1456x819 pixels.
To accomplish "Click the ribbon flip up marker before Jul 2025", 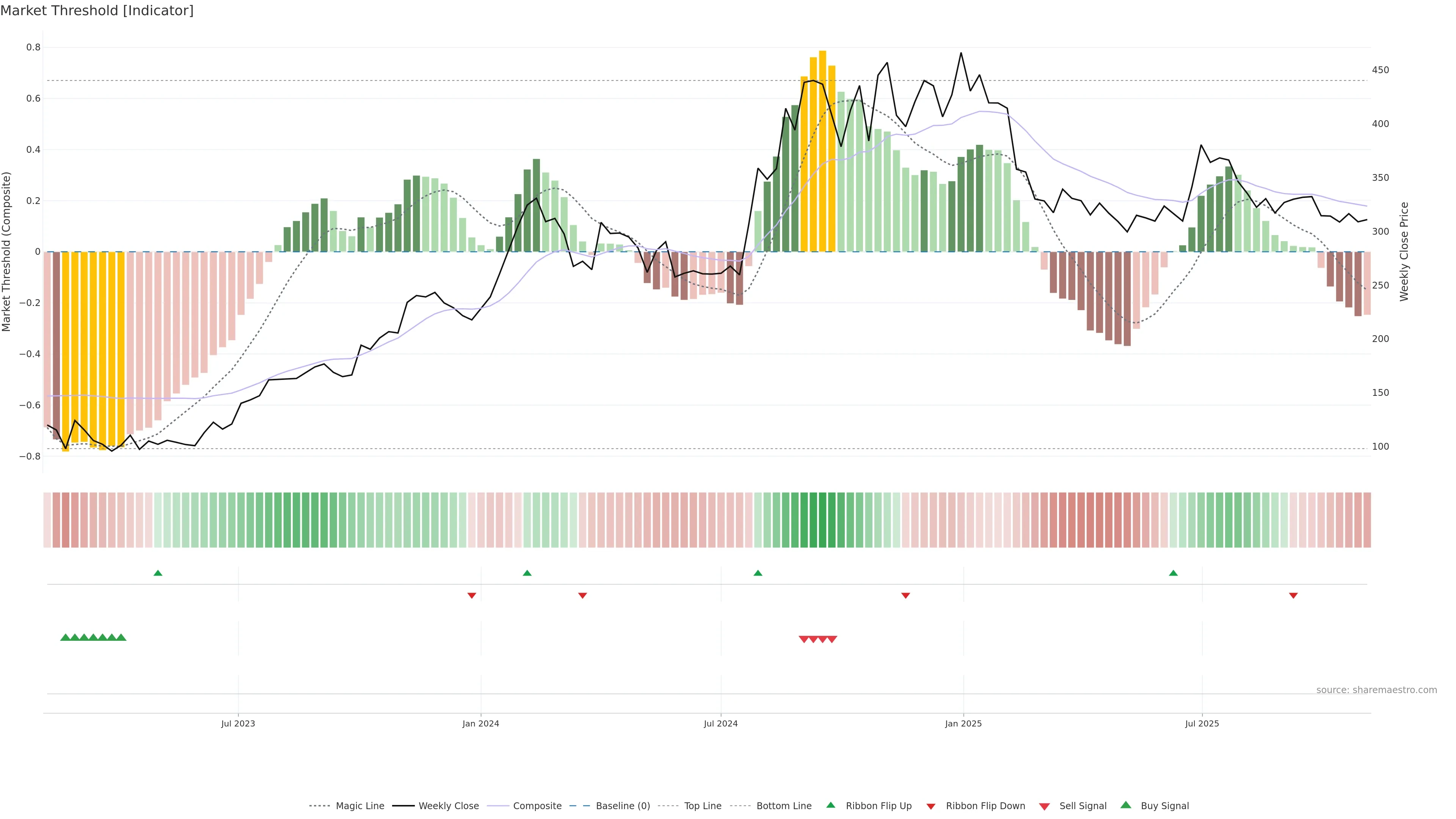I will (1174, 573).
